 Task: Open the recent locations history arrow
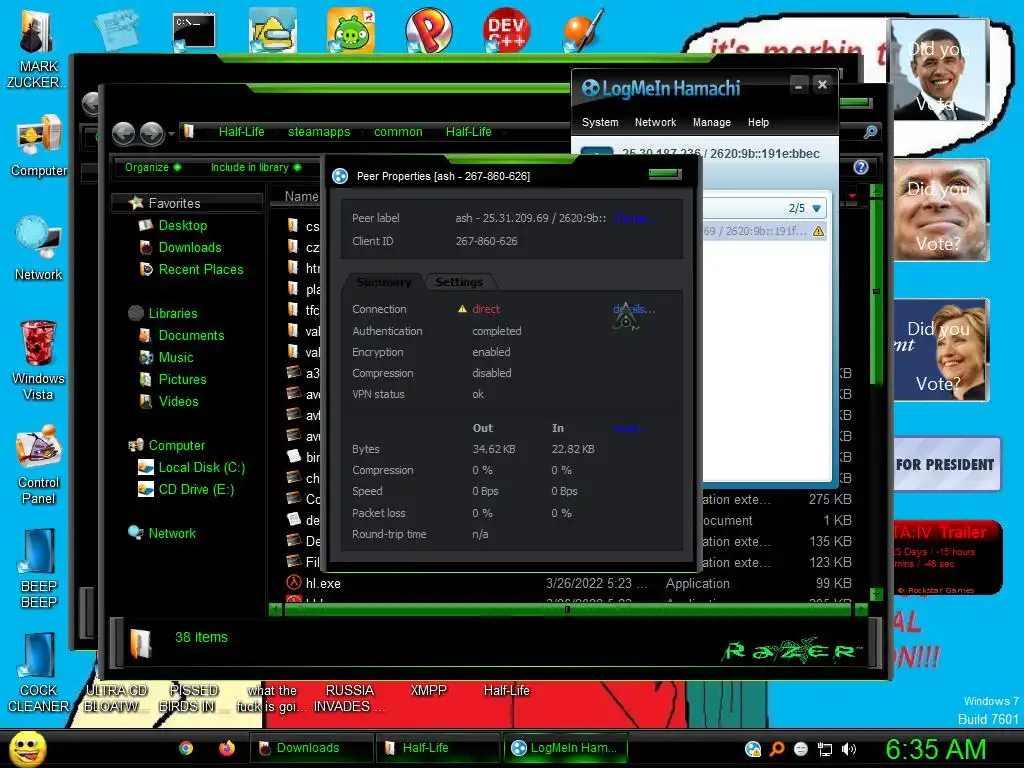(171, 134)
